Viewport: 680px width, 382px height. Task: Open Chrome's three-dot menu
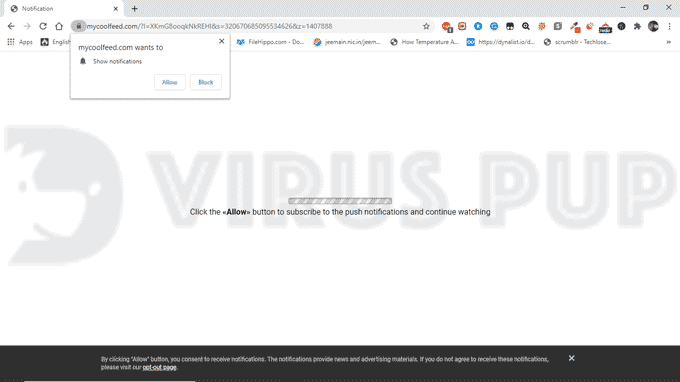click(x=669, y=26)
